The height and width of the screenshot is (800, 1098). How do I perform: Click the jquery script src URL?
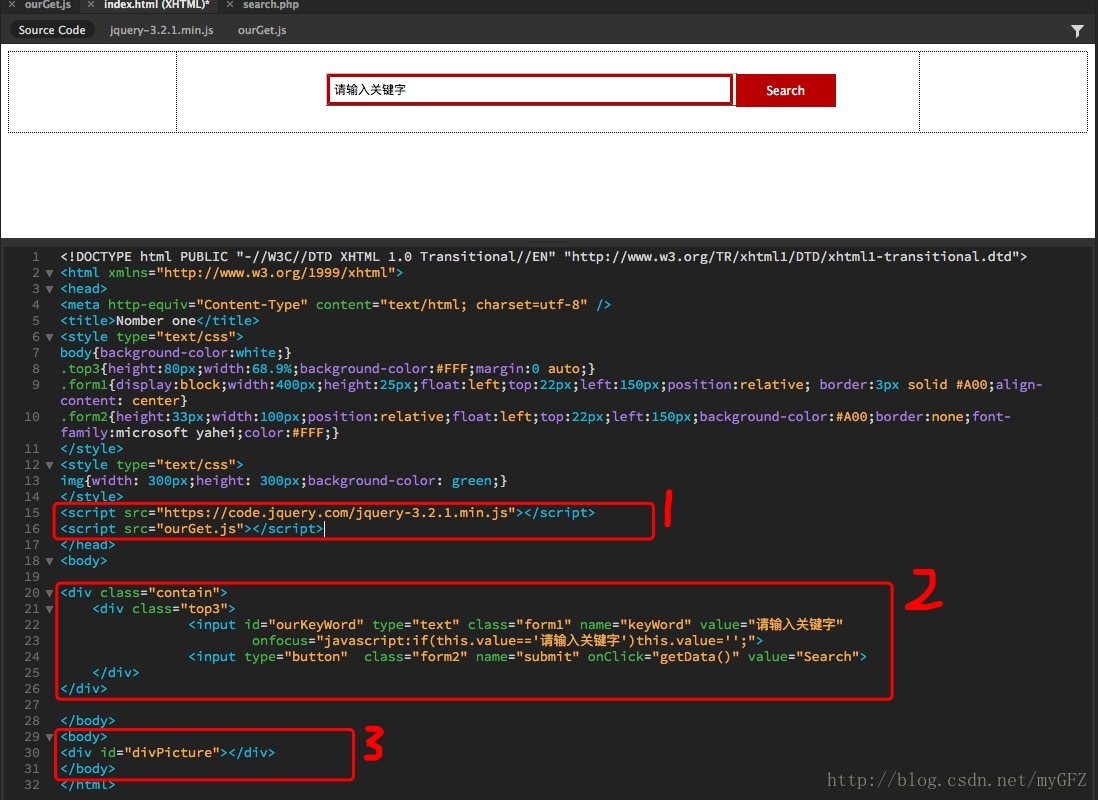point(335,513)
